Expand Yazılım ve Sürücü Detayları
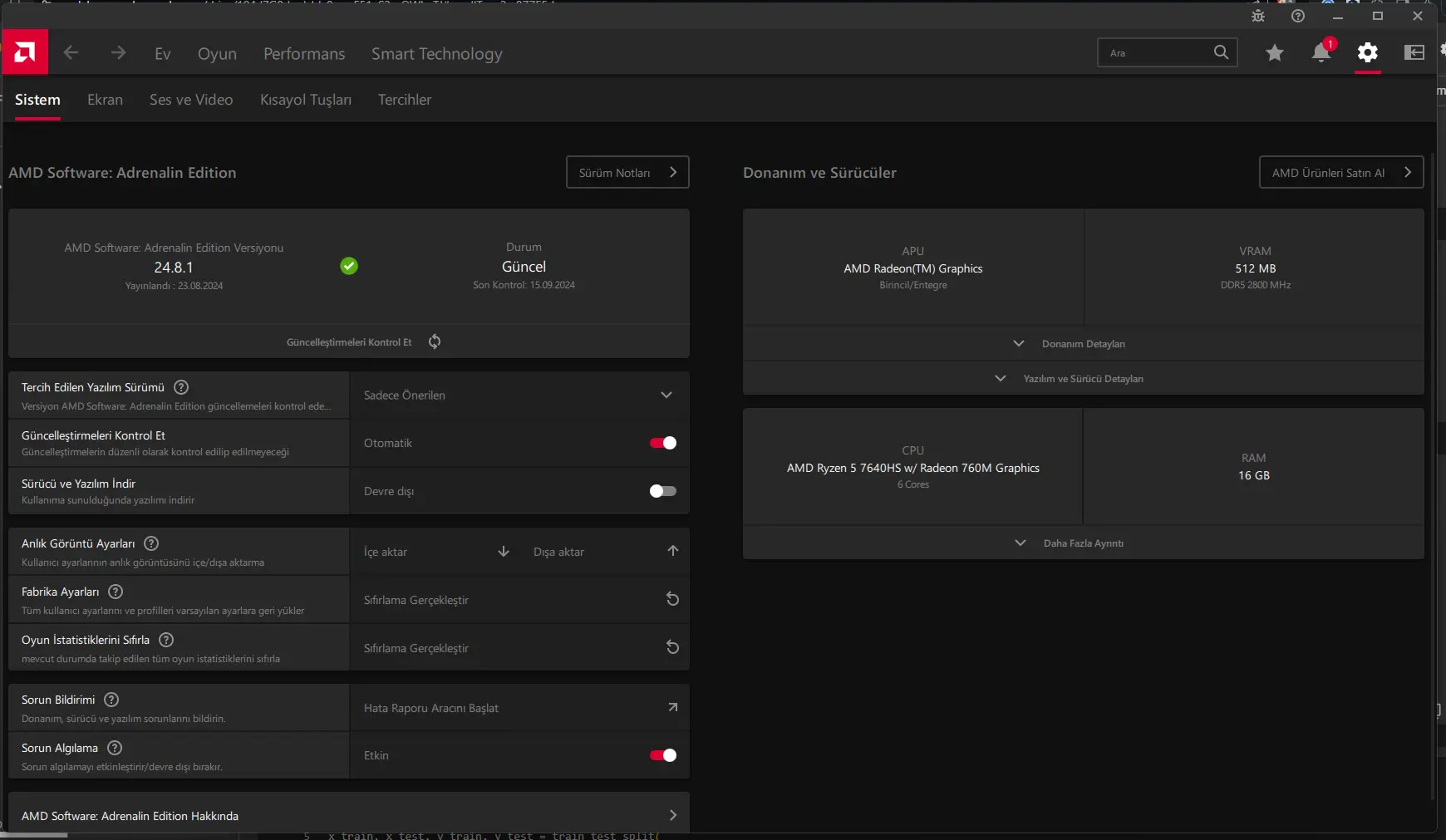 coord(1083,378)
